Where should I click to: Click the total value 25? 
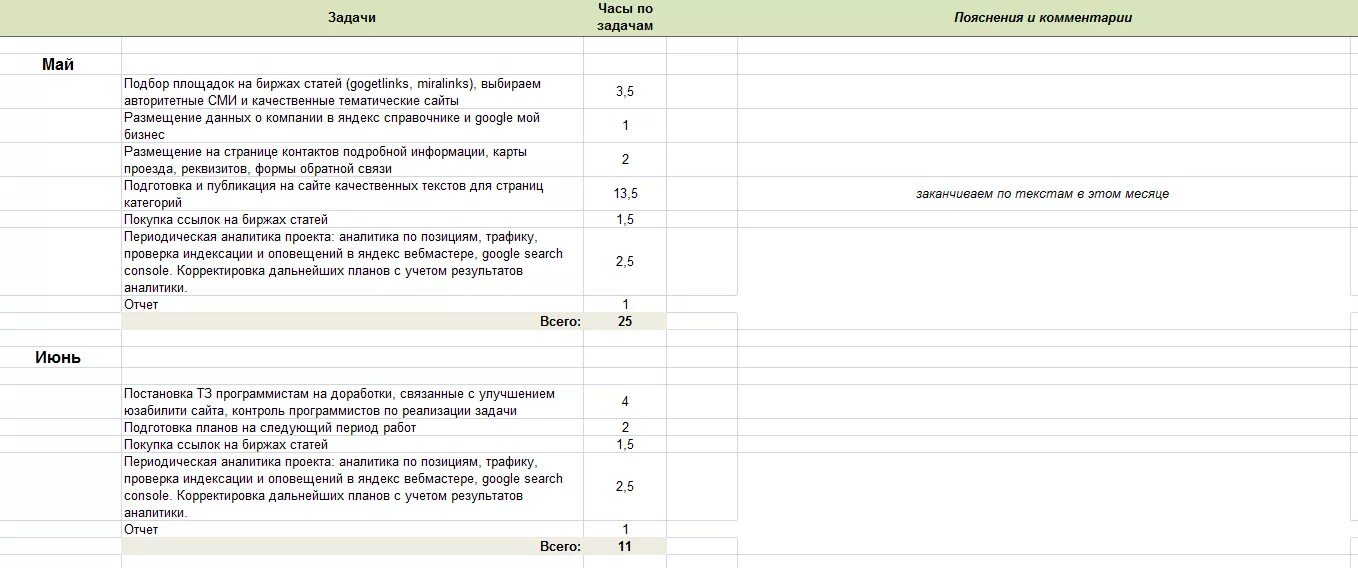625,321
